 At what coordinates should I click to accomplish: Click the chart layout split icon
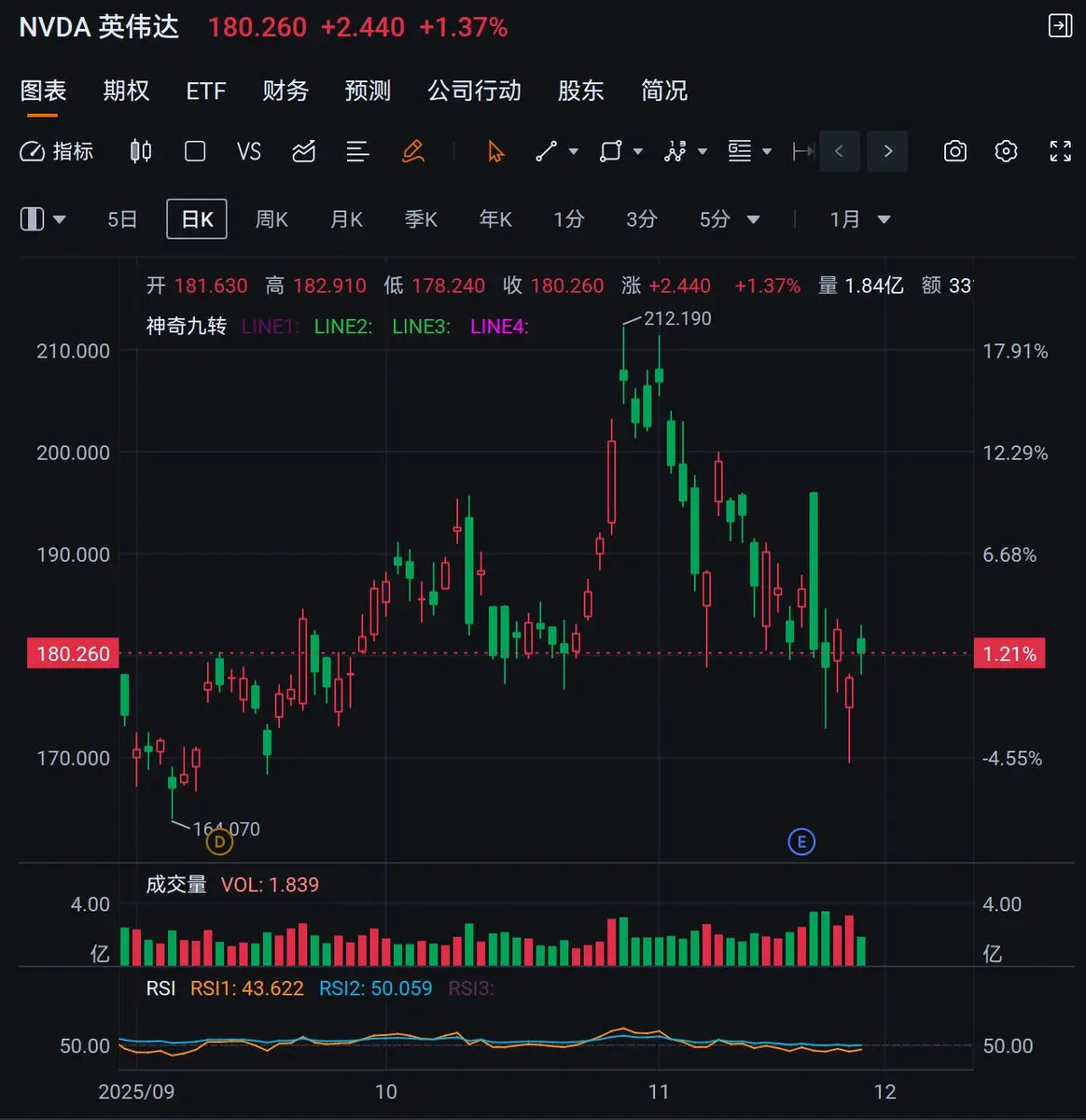click(33, 219)
